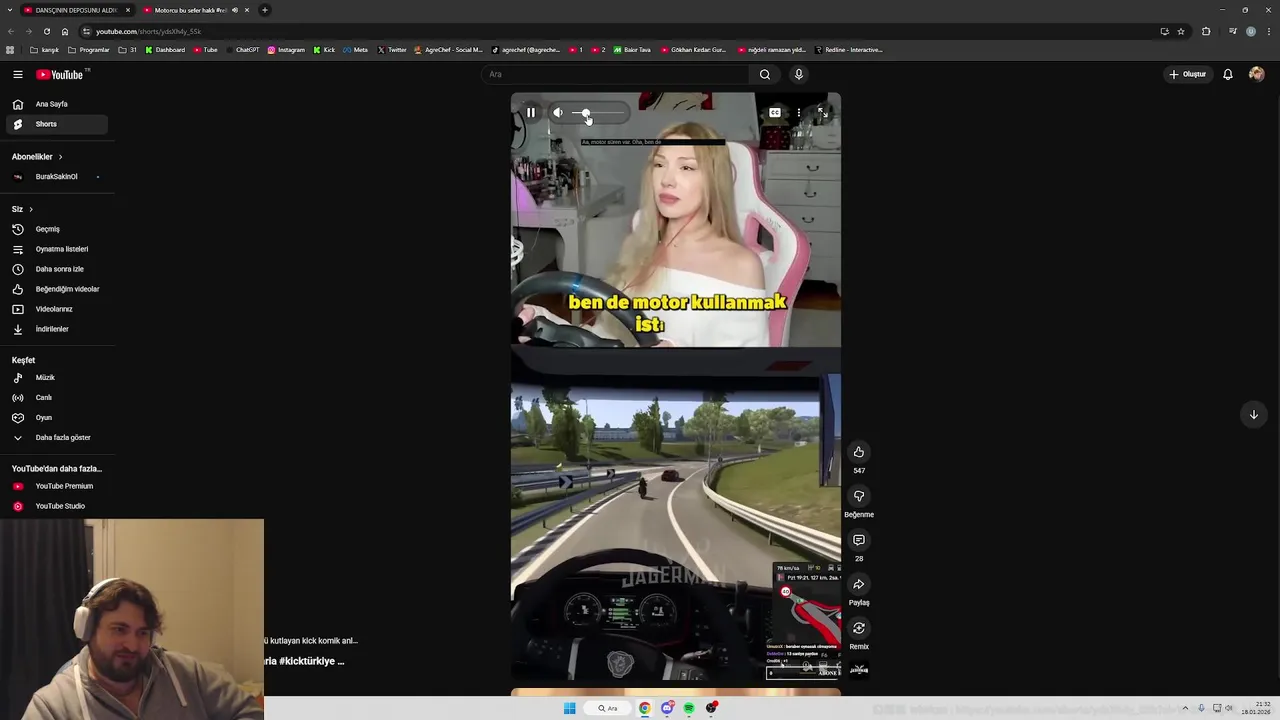Open YouTube Premium link
The width and height of the screenshot is (1280, 720).
(x=56, y=486)
